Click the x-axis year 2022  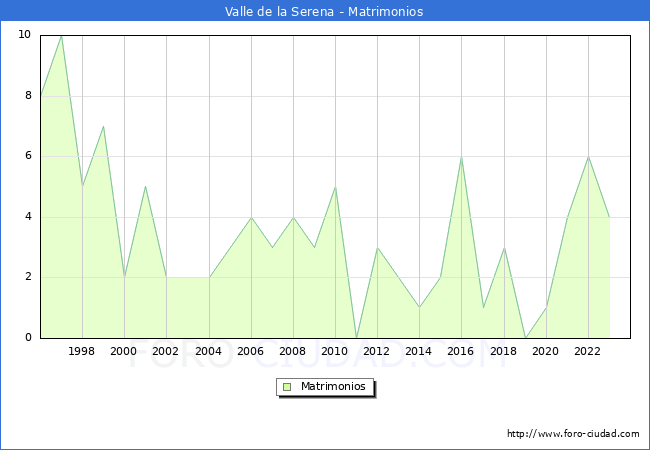point(587,351)
